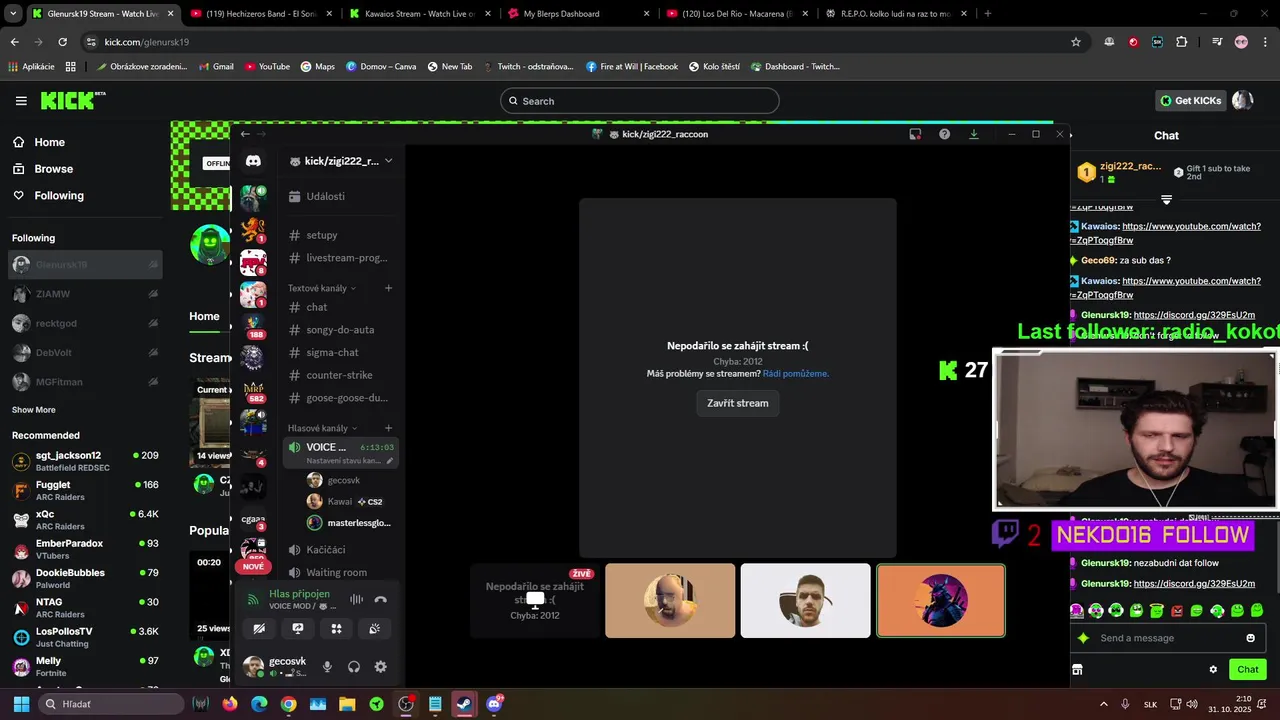
Task: Create channel in Hlasové kanály category
Action: [388, 428]
